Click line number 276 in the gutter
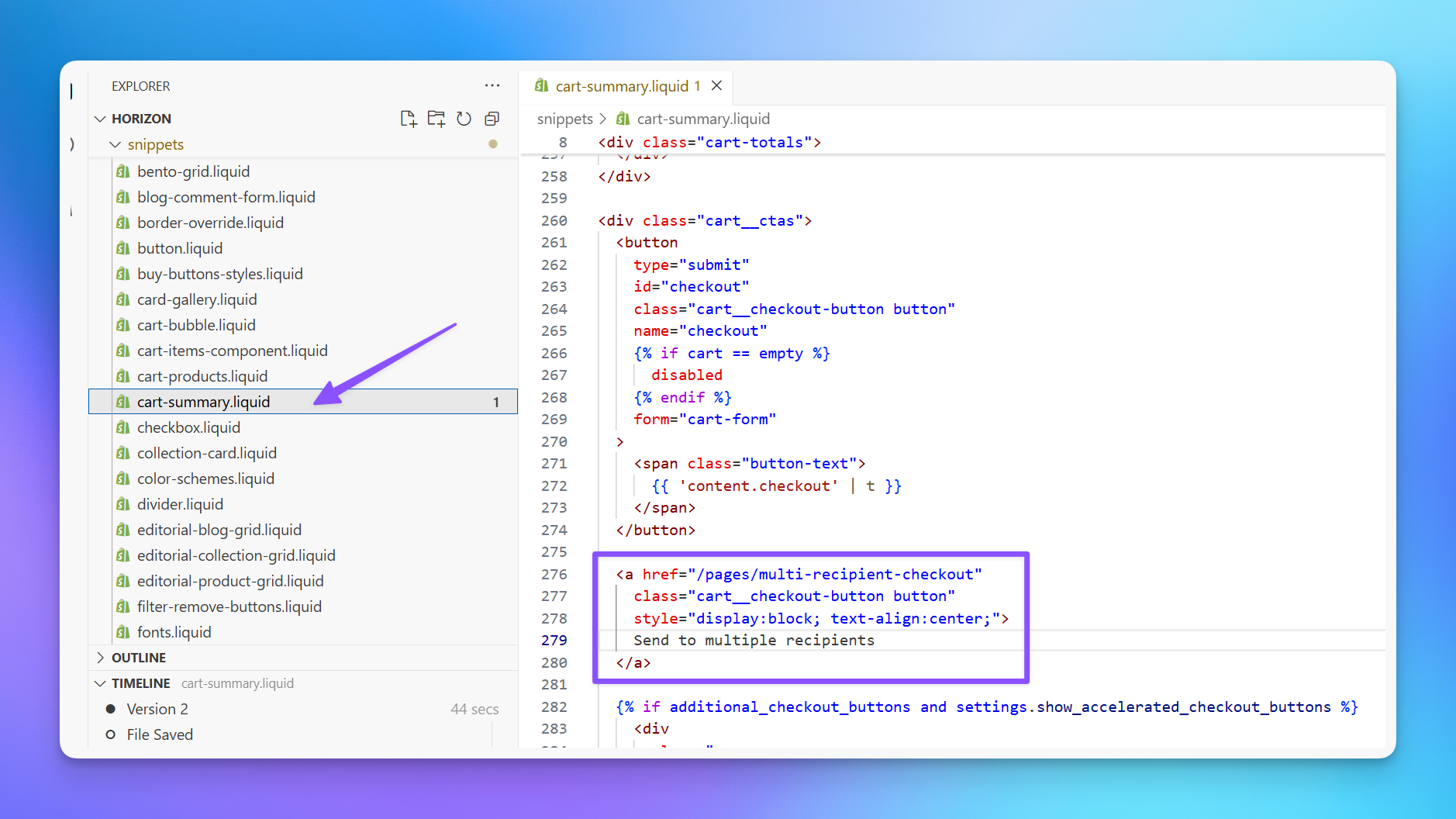The width and height of the screenshot is (1456, 819). (x=554, y=574)
